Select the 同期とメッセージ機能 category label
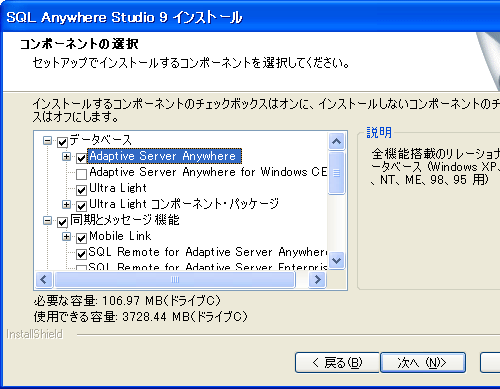The image size is (500, 389). tap(125, 220)
